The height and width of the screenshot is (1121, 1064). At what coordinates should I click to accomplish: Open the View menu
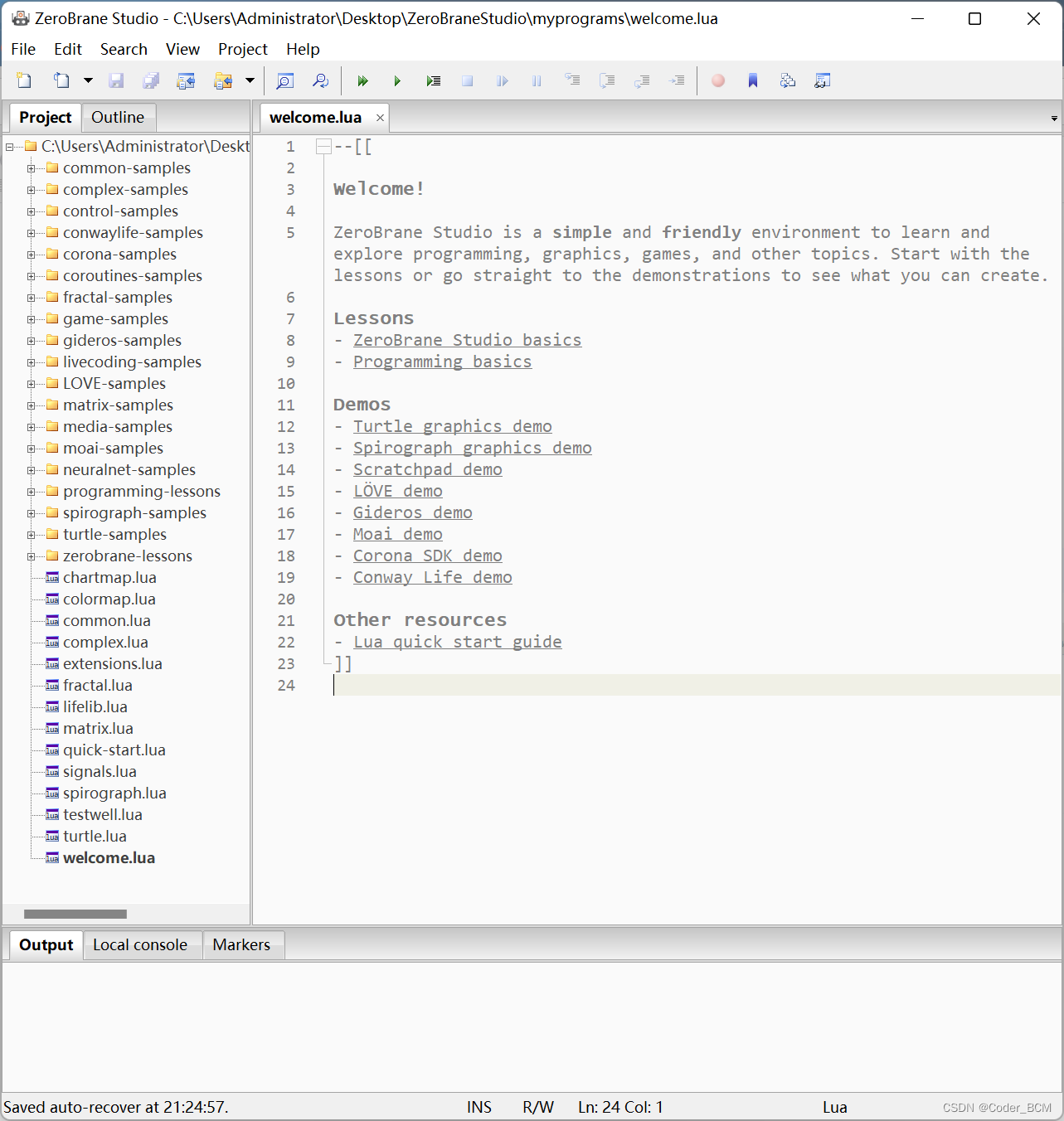[182, 49]
